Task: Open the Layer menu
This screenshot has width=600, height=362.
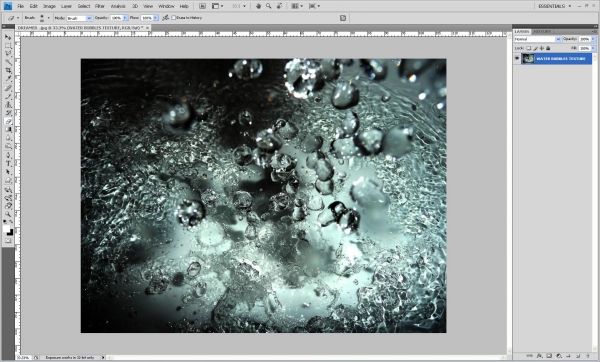Action: [x=66, y=6]
